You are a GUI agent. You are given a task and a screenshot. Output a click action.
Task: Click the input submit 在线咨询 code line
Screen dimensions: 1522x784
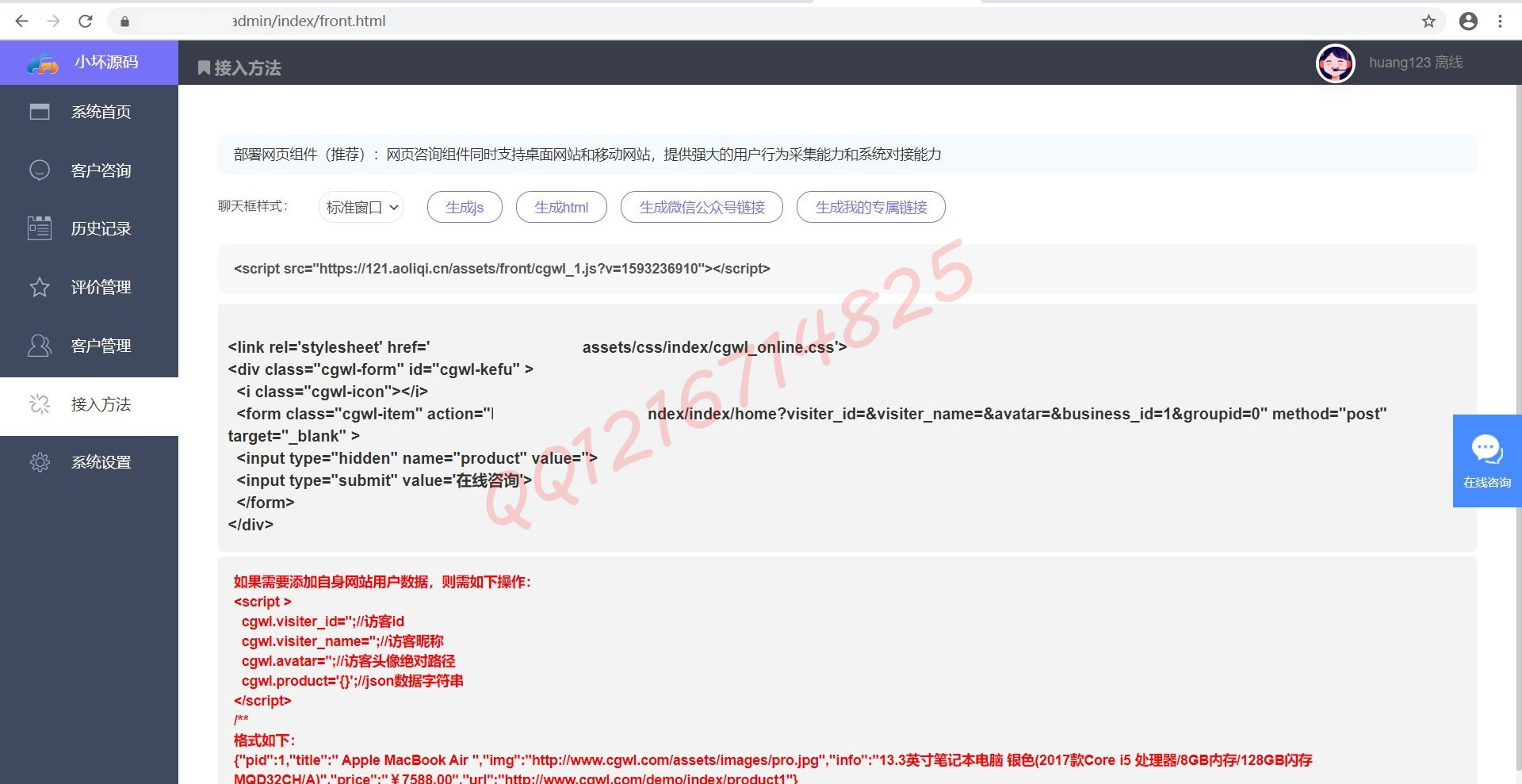(384, 480)
